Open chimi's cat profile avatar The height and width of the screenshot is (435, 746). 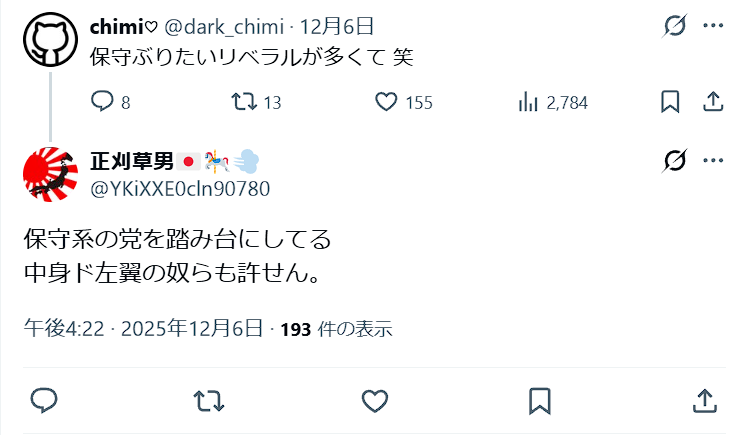50,40
